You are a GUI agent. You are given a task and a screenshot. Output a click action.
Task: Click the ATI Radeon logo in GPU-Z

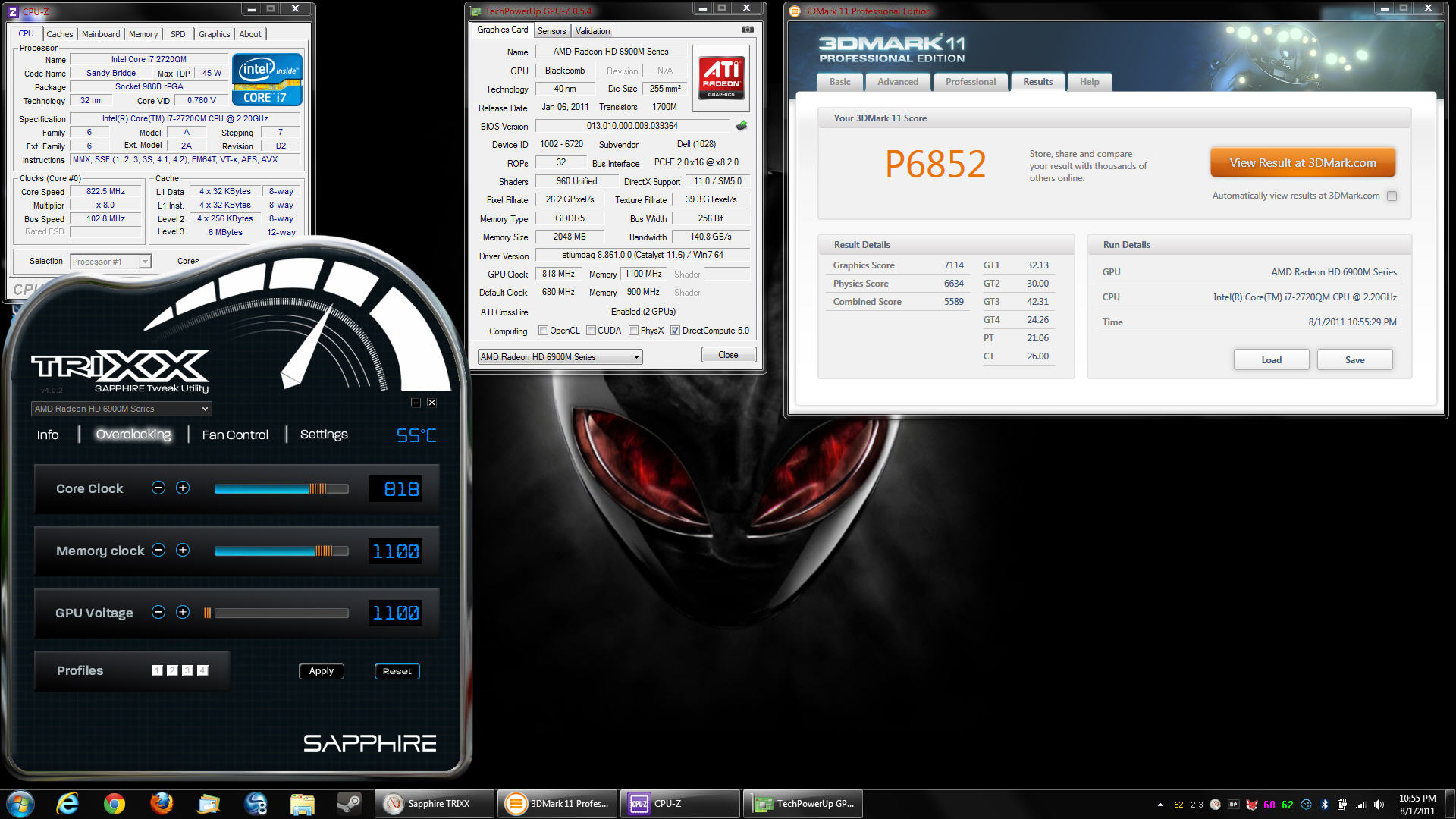click(x=721, y=77)
